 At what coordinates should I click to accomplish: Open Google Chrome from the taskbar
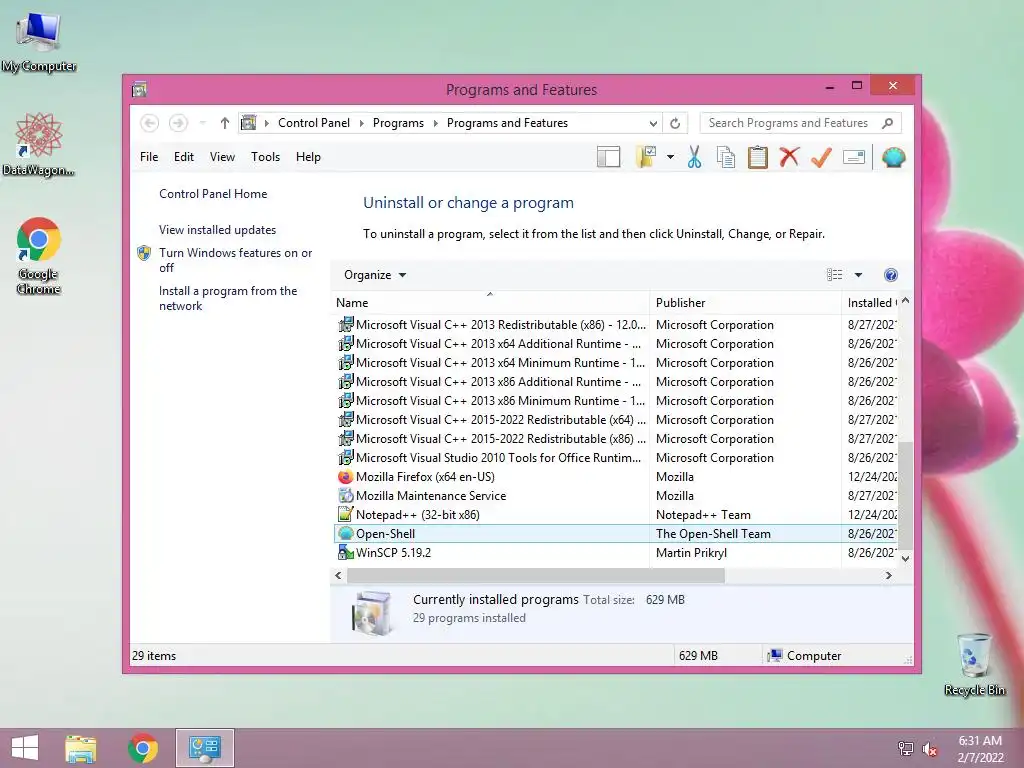coord(142,748)
